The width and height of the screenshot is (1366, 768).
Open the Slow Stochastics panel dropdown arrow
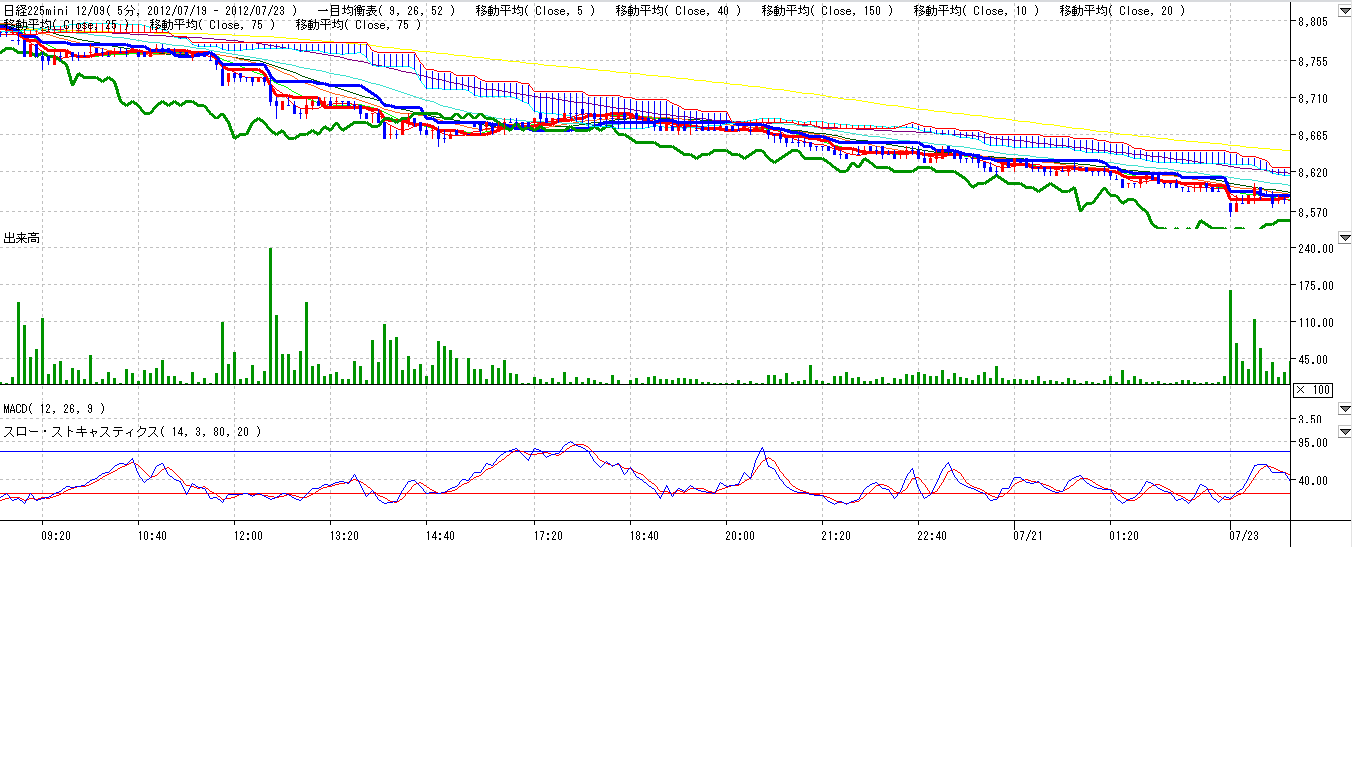pyautogui.click(x=1345, y=432)
